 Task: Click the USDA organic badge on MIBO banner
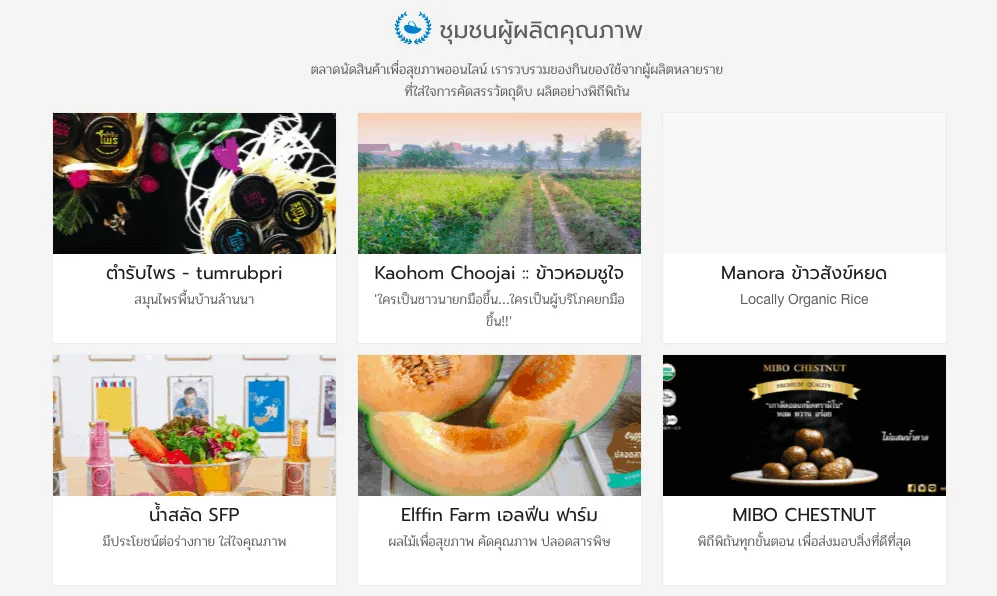click(669, 373)
